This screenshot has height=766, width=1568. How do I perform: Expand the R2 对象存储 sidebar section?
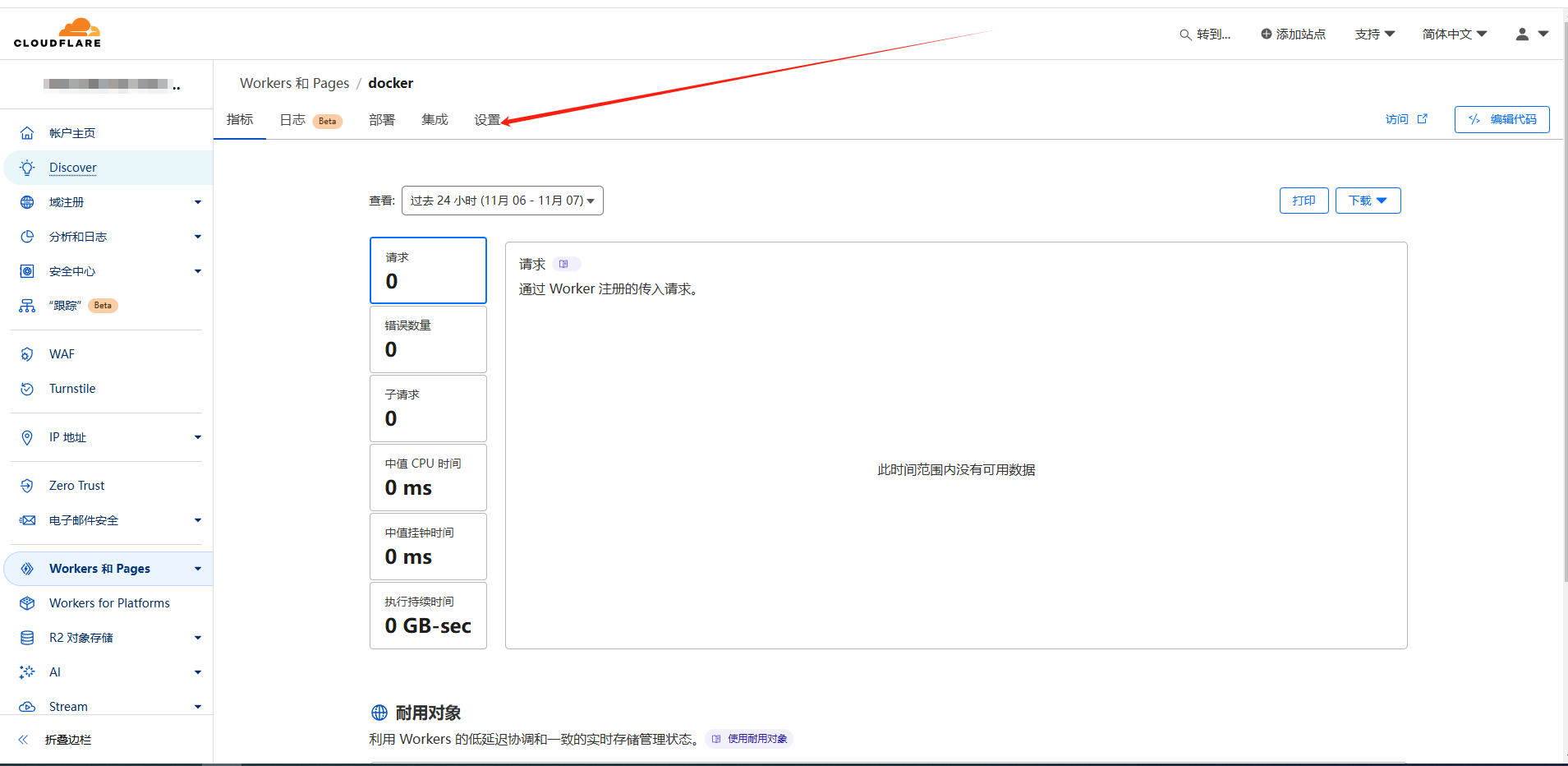(x=198, y=638)
